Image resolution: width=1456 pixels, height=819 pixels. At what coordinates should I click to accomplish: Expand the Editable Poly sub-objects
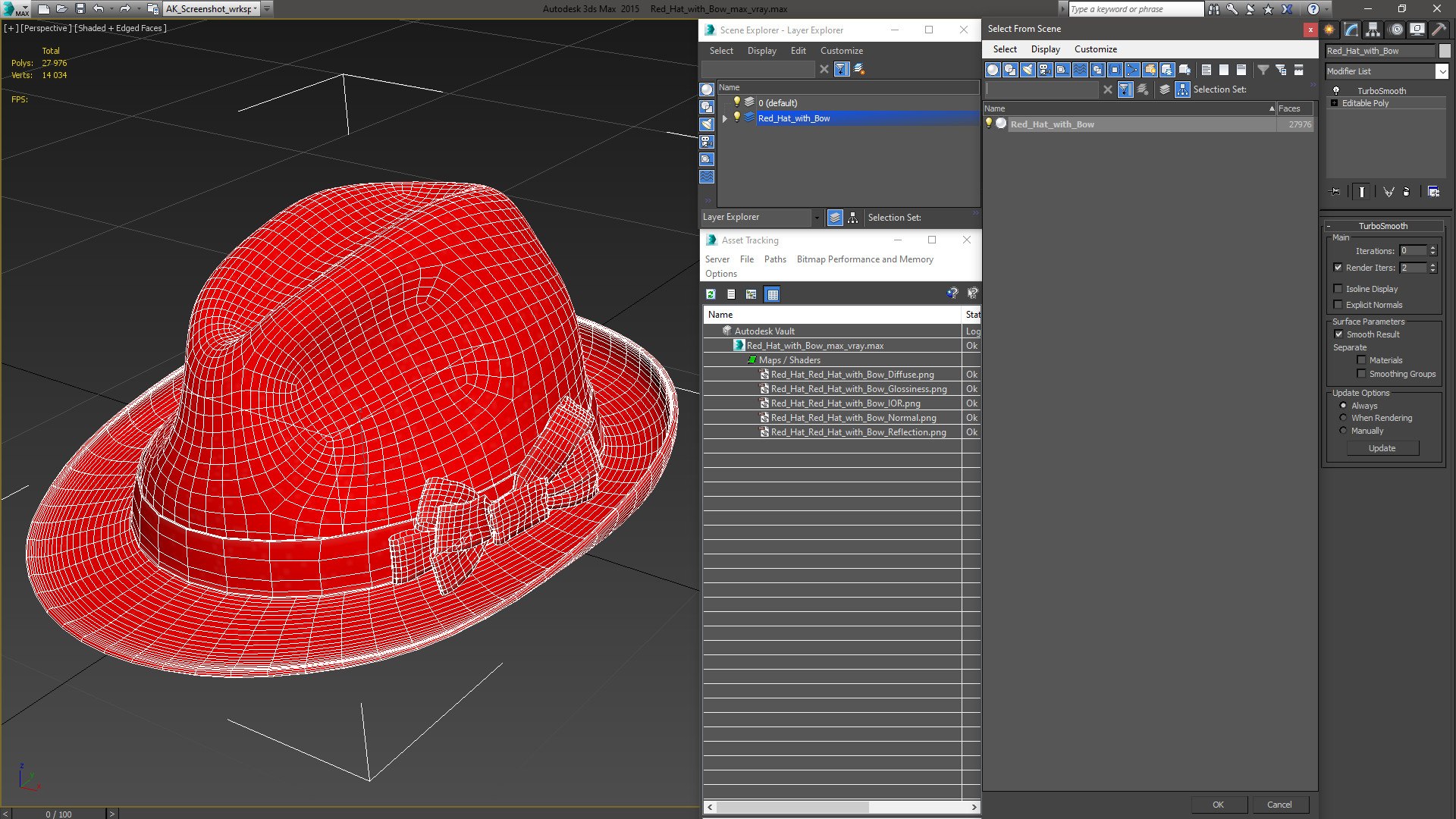pos(1335,103)
